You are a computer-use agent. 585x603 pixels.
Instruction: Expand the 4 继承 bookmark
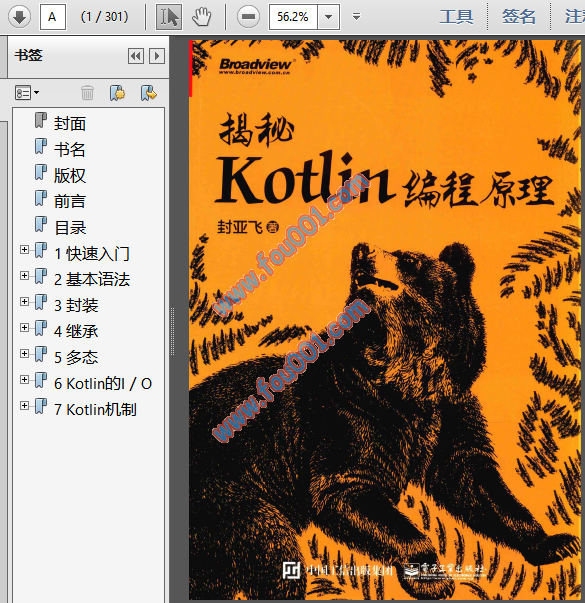(x=24, y=328)
